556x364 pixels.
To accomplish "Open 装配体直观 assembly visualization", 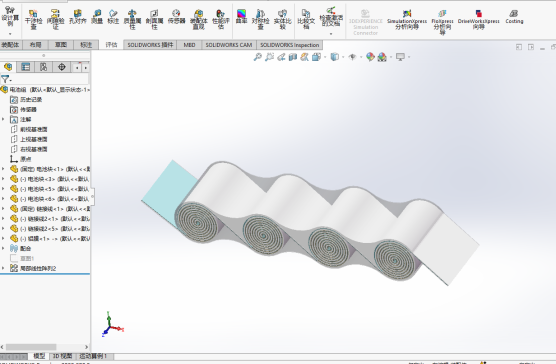I will click(199, 20).
